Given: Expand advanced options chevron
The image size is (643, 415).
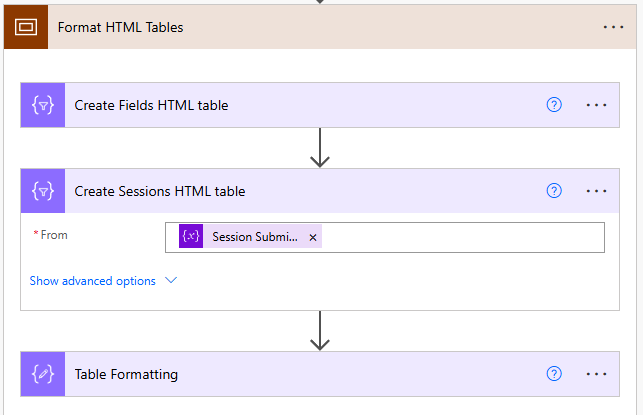Looking at the screenshot, I should (x=171, y=281).
